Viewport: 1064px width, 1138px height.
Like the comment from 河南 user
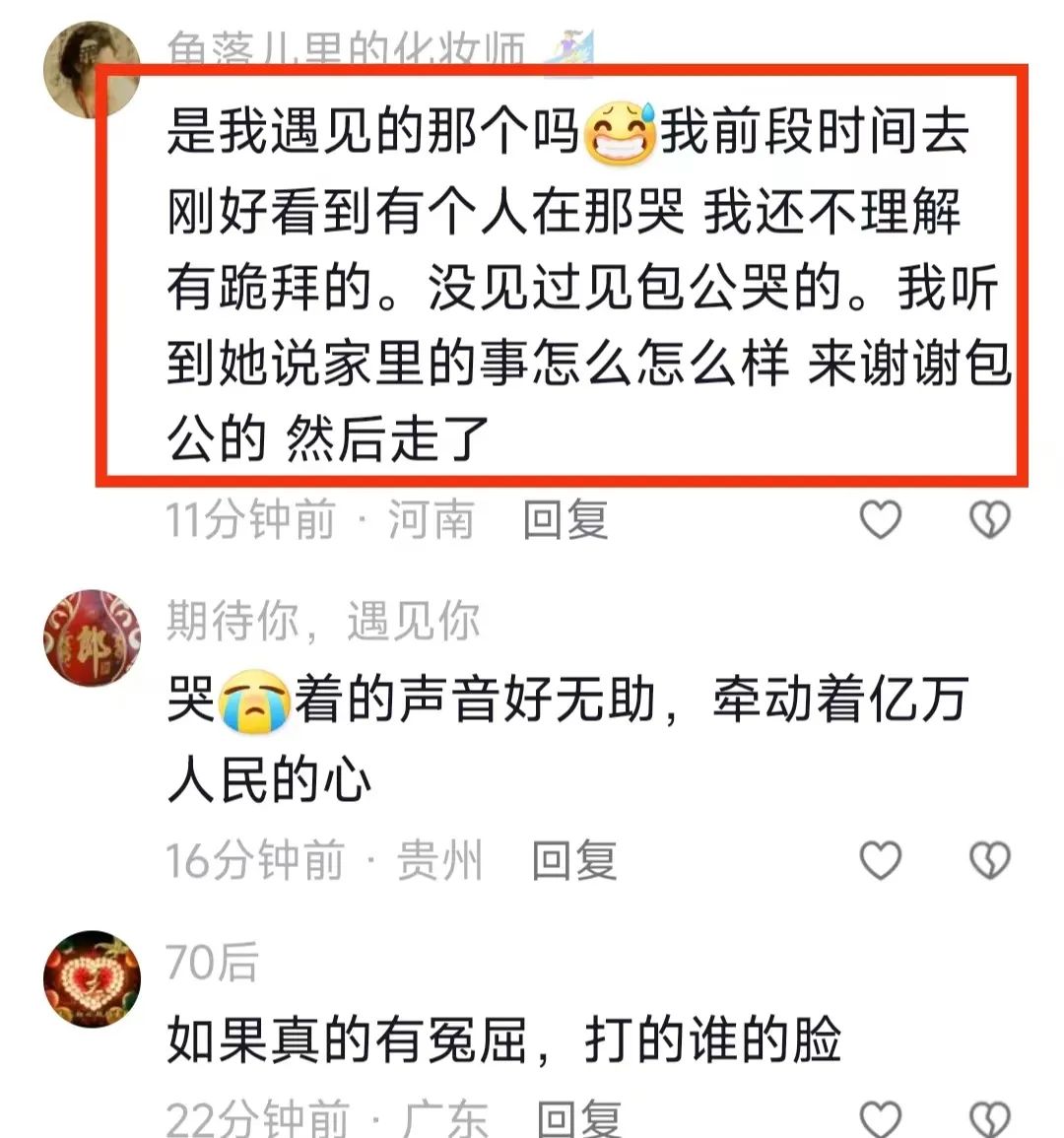click(x=881, y=519)
